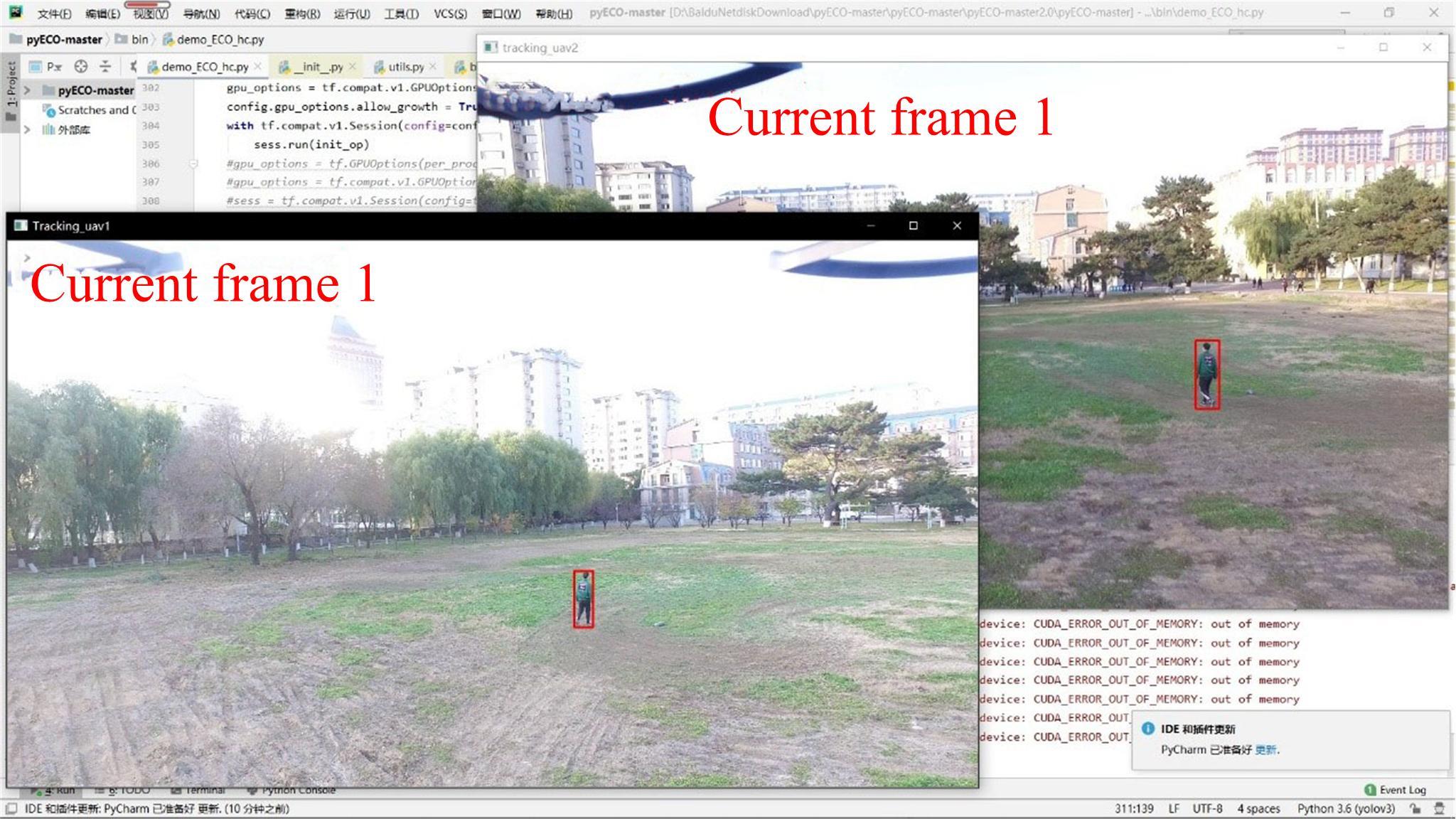Click the inspector hat icon in status bar
The image size is (1456, 819).
click(x=1439, y=809)
